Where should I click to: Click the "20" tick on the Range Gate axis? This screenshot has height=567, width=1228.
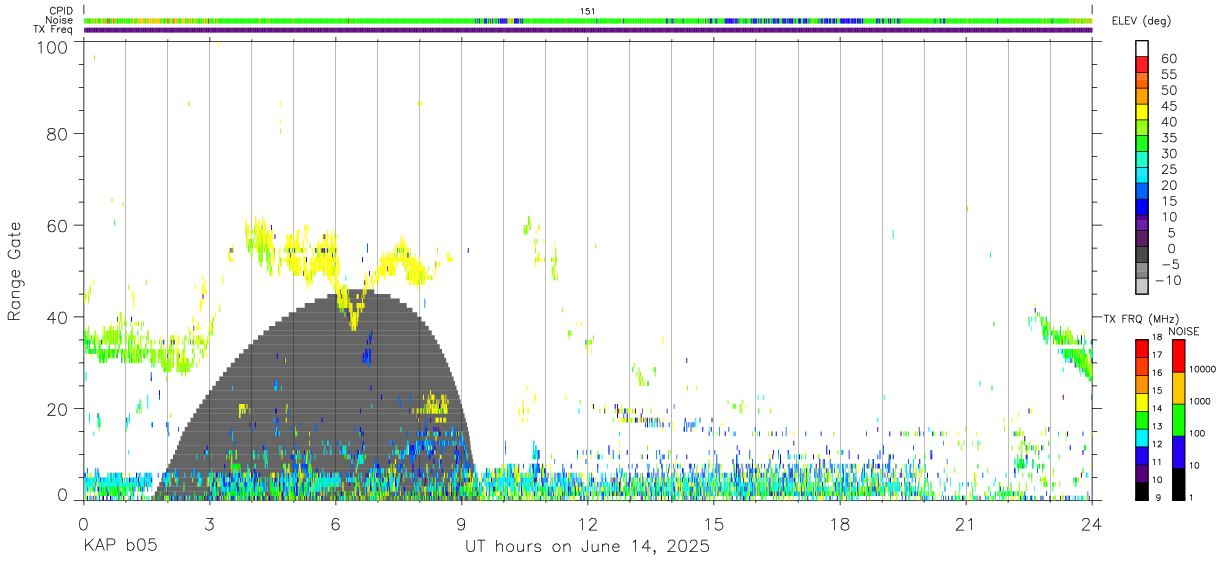pyautogui.click(x=58, y=409)
